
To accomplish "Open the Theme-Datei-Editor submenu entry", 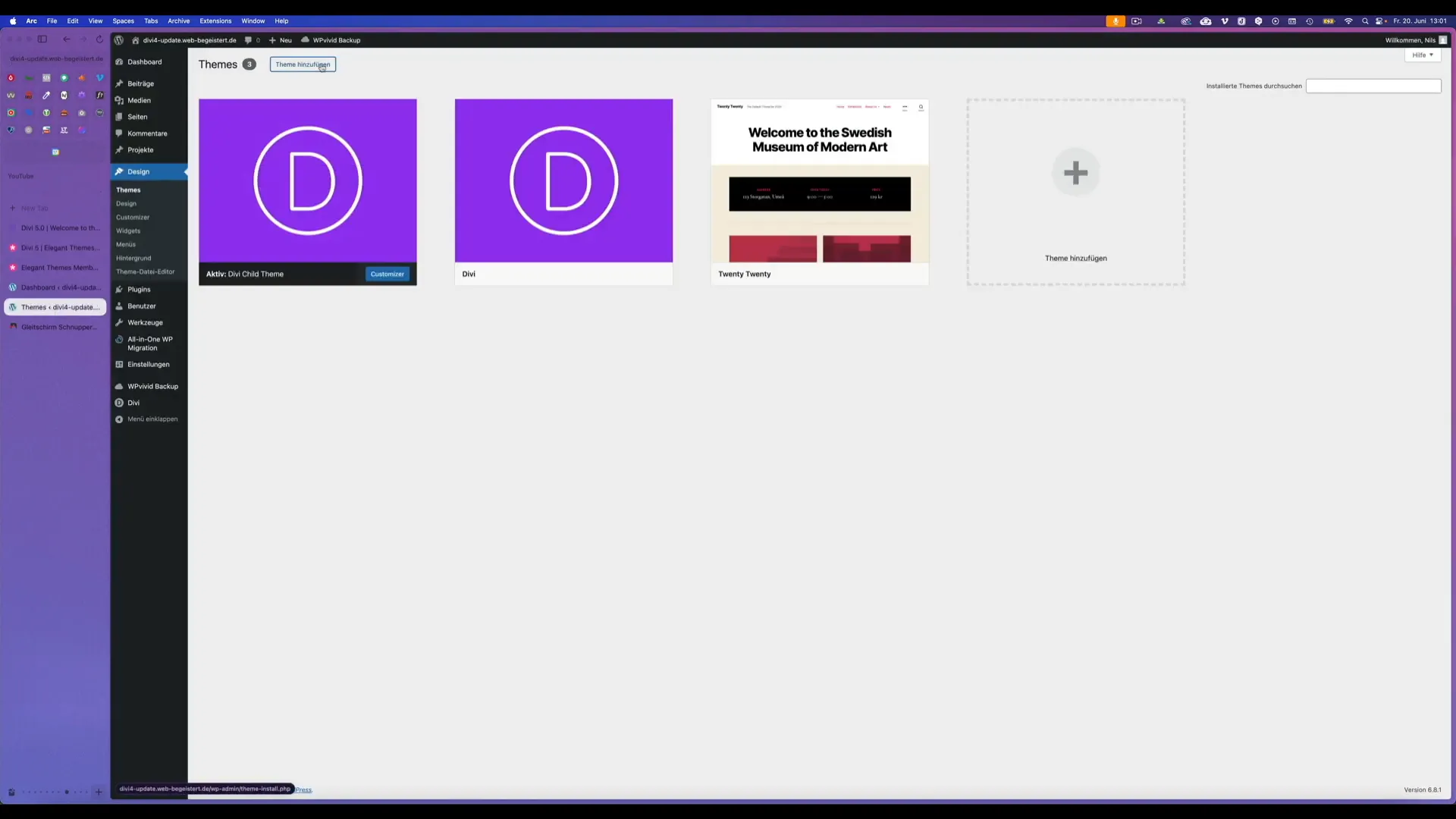I will click(x=145, y=271).
